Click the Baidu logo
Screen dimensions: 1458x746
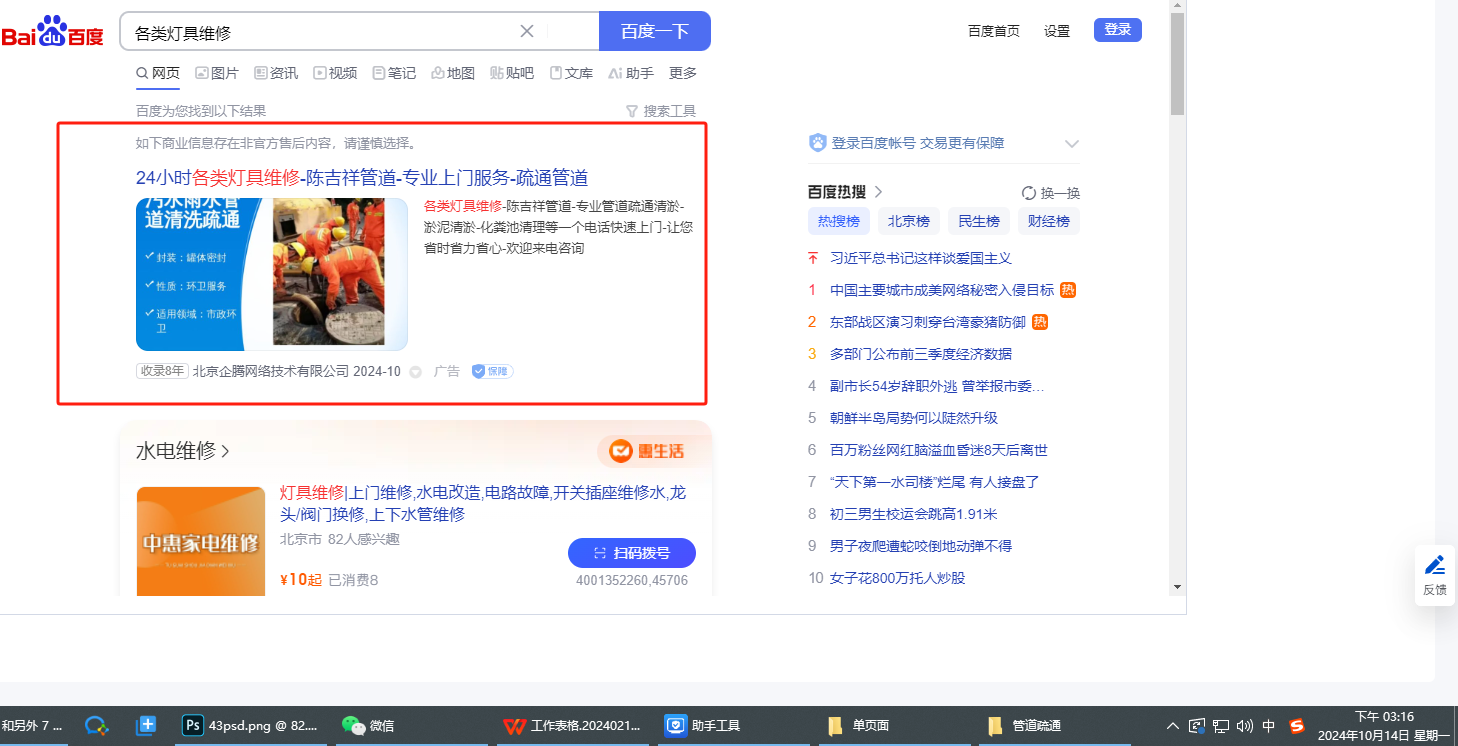coord(52,31)
